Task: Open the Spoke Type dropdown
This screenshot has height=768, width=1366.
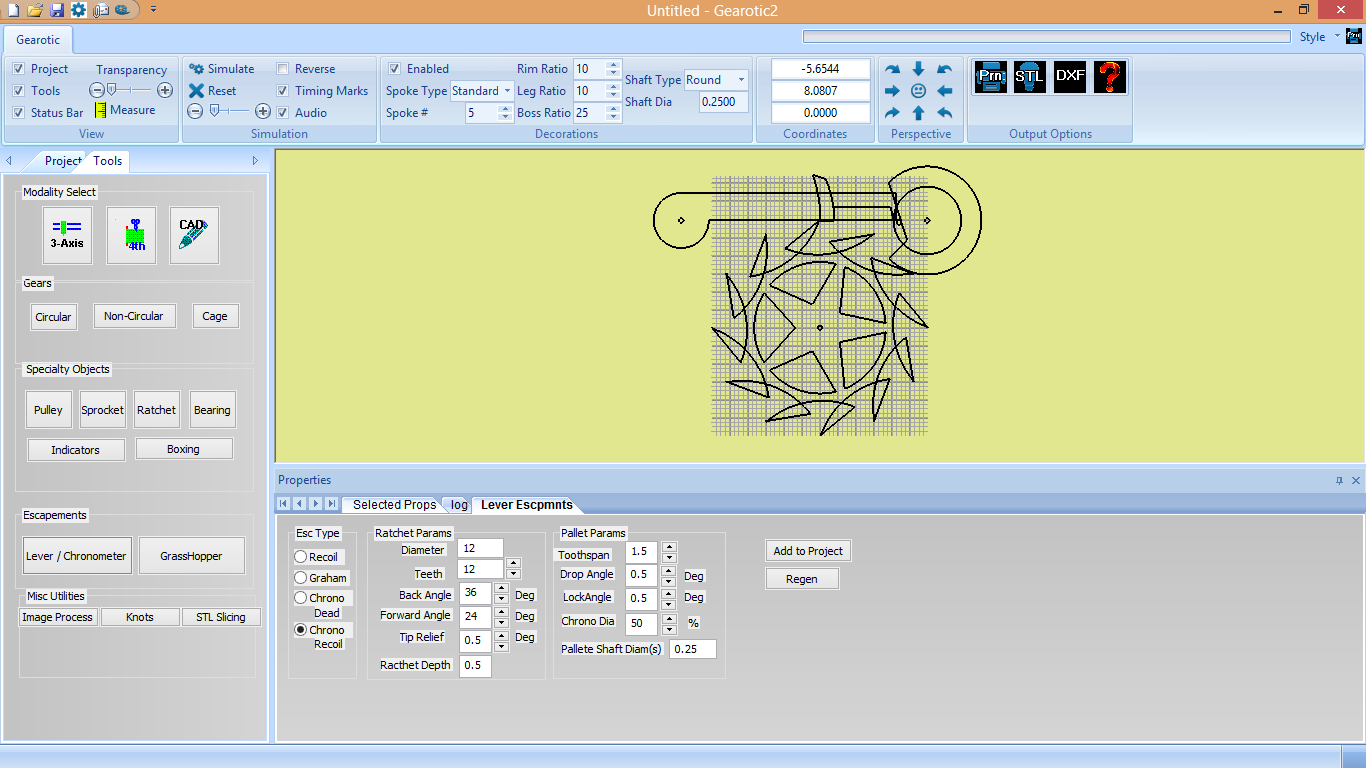Action: [508, 91]
